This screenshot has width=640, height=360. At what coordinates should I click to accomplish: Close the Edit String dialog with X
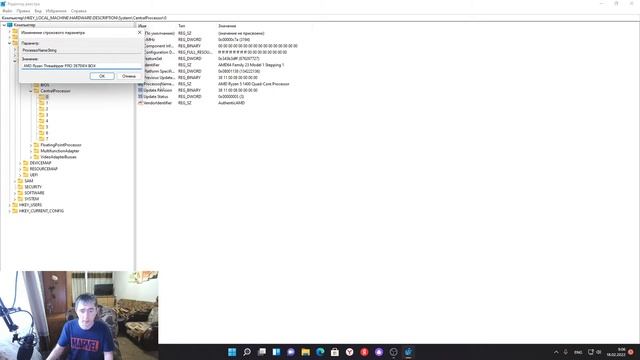(x=140, y=32)
